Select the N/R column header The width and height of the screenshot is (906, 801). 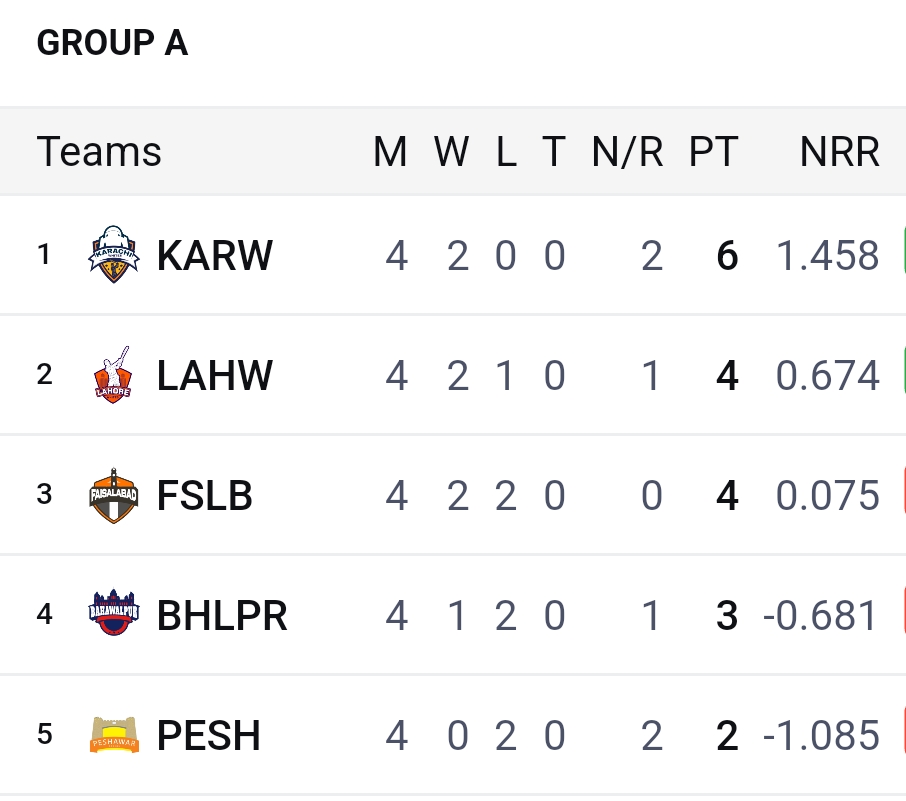(x=627, y=152)
